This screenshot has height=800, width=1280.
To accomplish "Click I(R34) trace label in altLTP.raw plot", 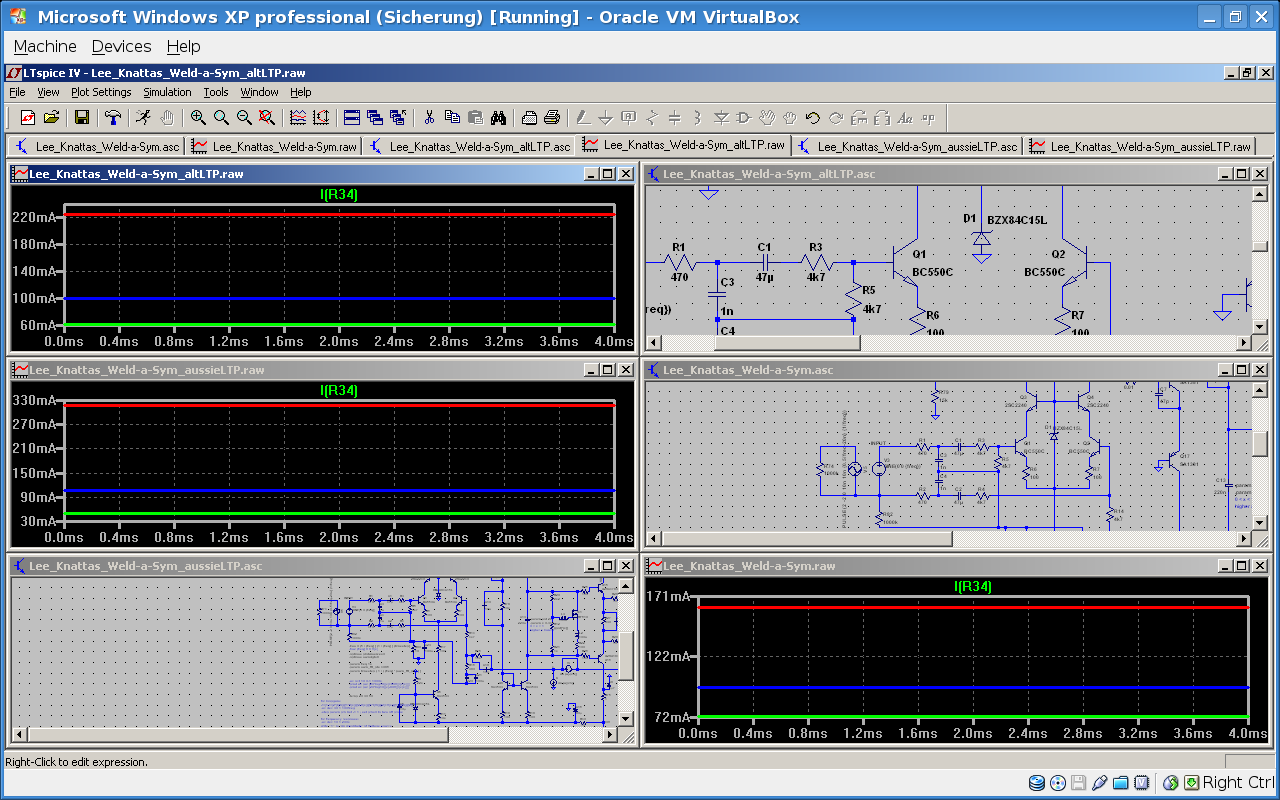I will tap(339, 195).
